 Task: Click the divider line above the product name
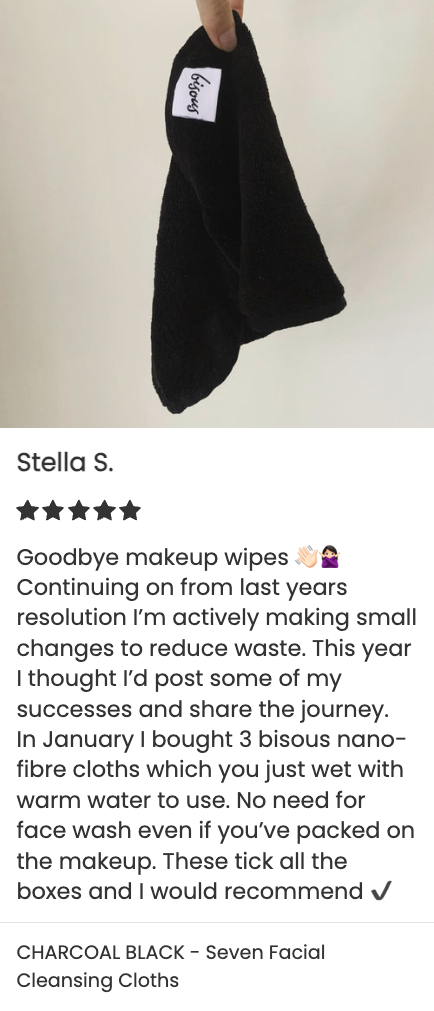point(217,923)
